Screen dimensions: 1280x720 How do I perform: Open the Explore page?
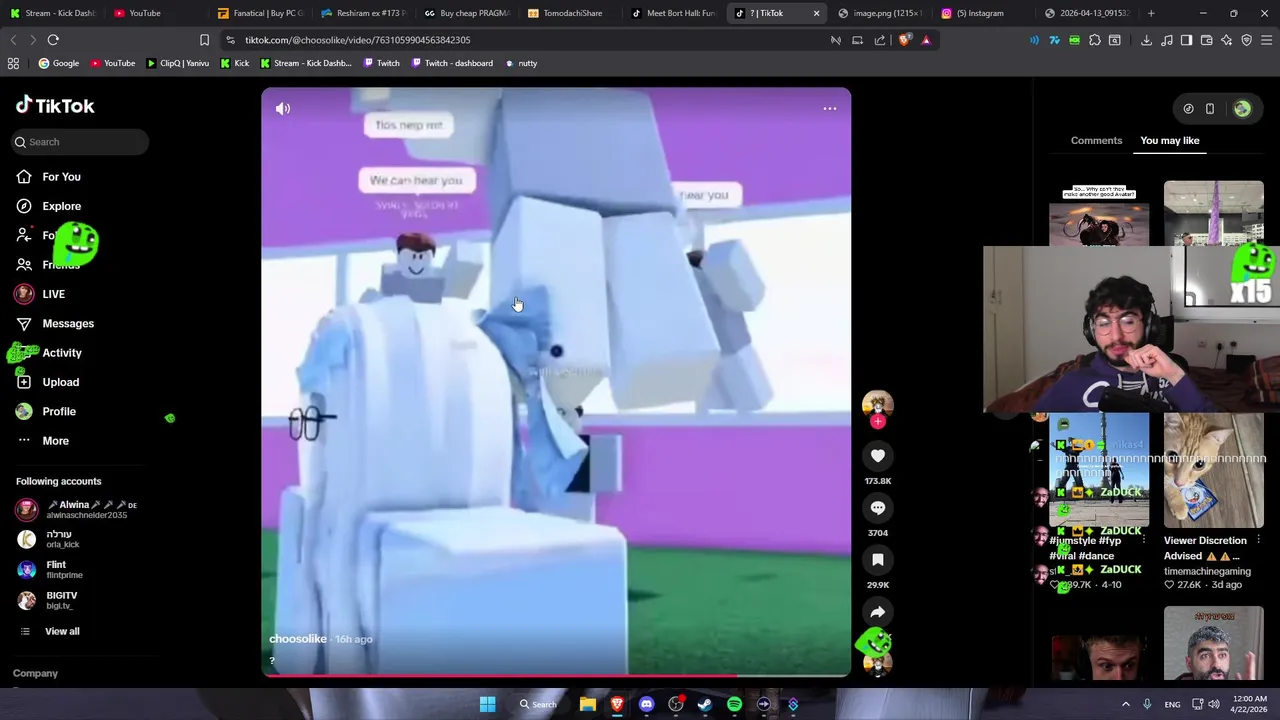(61, 206)
